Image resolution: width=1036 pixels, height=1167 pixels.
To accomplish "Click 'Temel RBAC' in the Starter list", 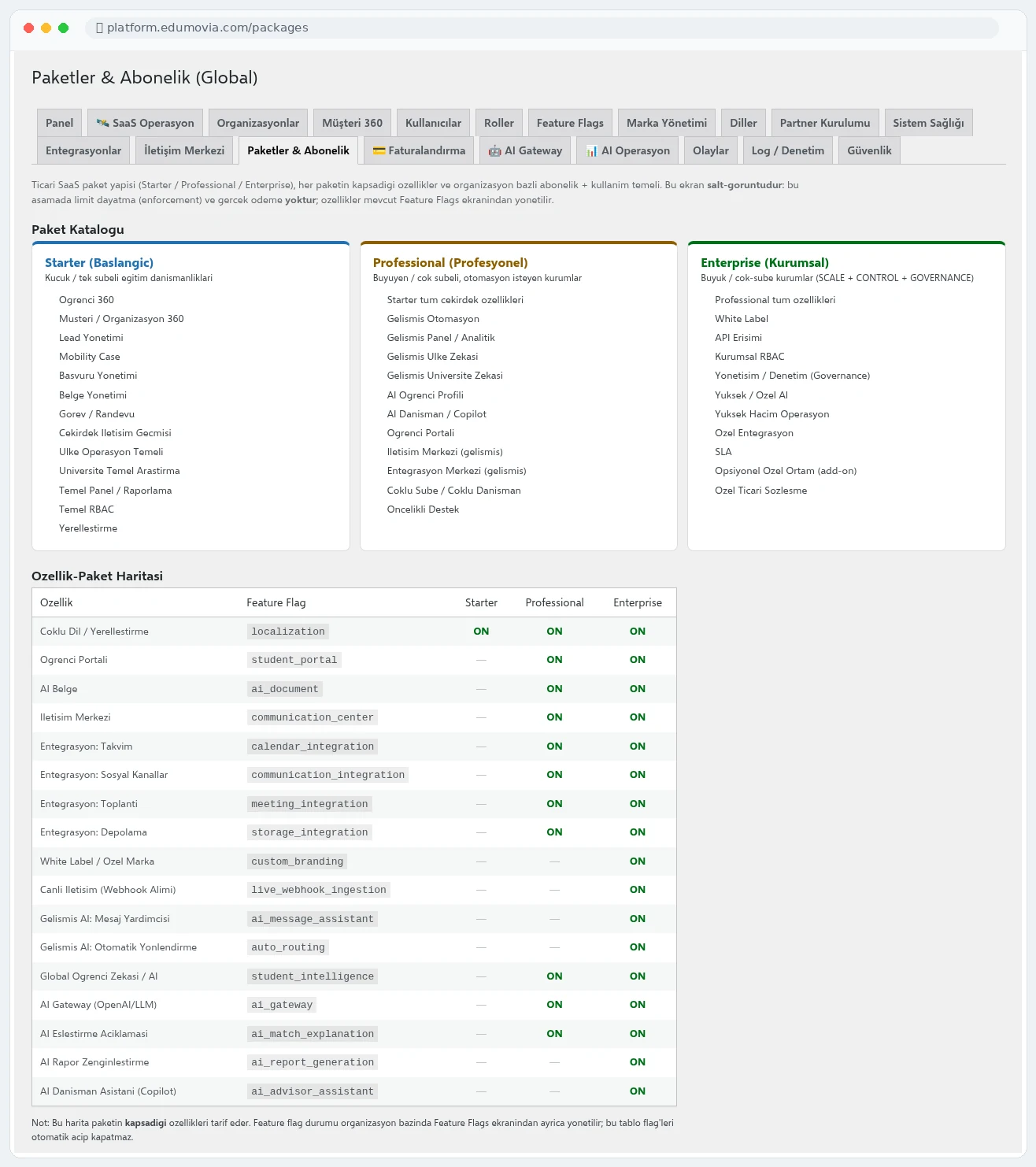I will click(x=87, y=509).
